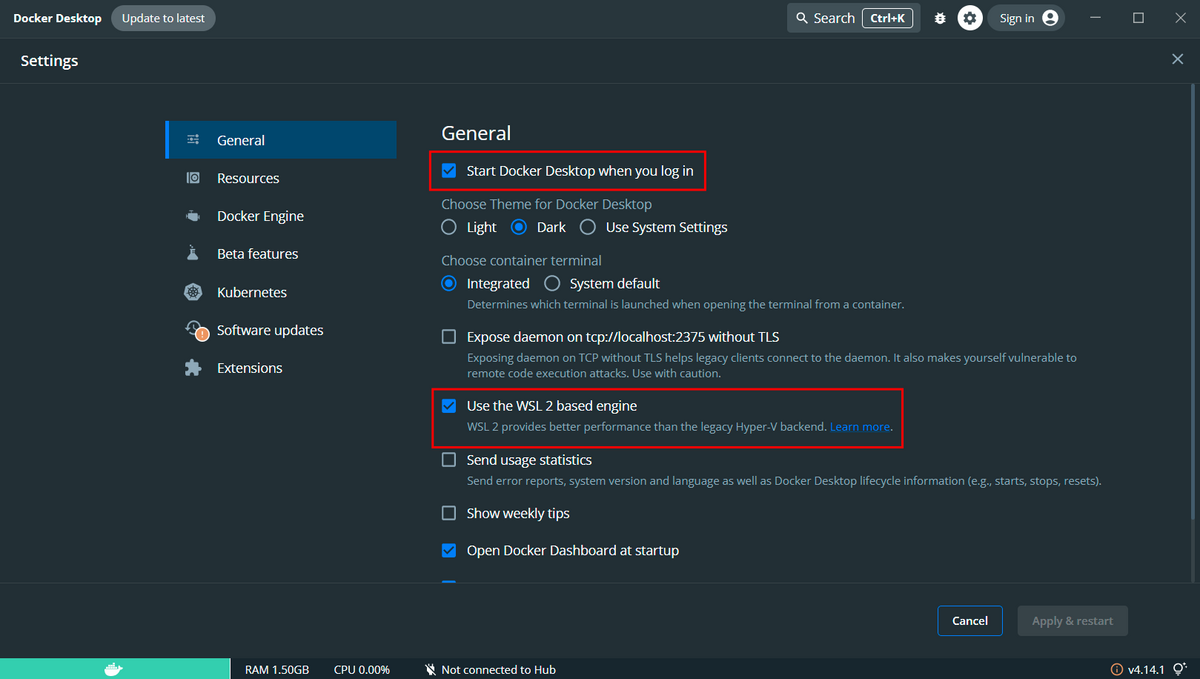The height and width of the screenshot is (679, 1200).
Task: Open the Learn more link for WSL 2
Action: [859, 427]
